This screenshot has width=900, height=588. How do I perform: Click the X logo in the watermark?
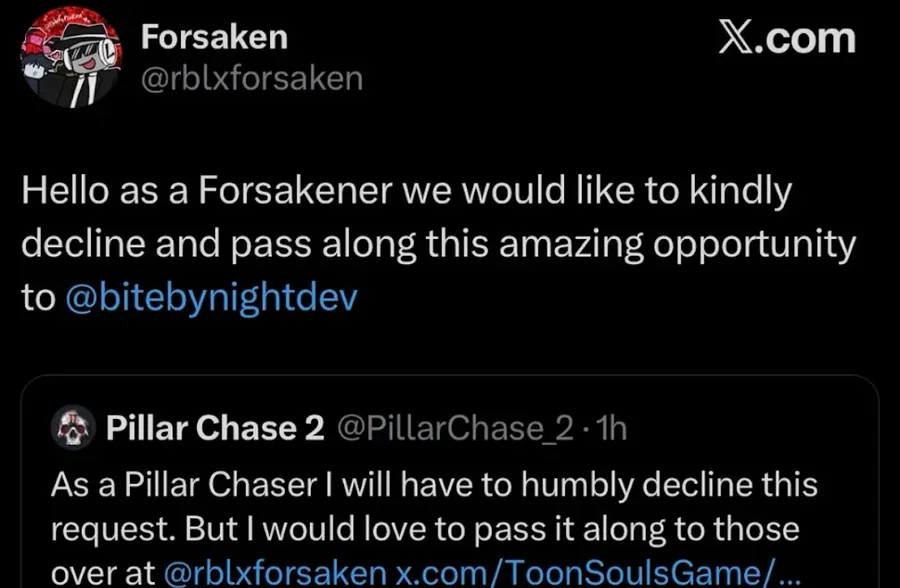click(735, 38)
